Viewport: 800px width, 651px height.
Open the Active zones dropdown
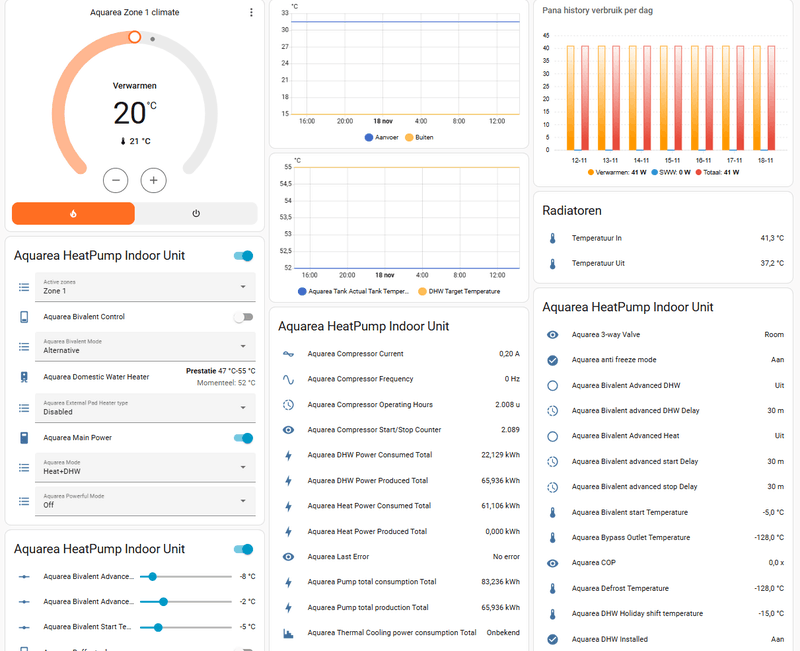pyautogui.click(x=145, y=287)
